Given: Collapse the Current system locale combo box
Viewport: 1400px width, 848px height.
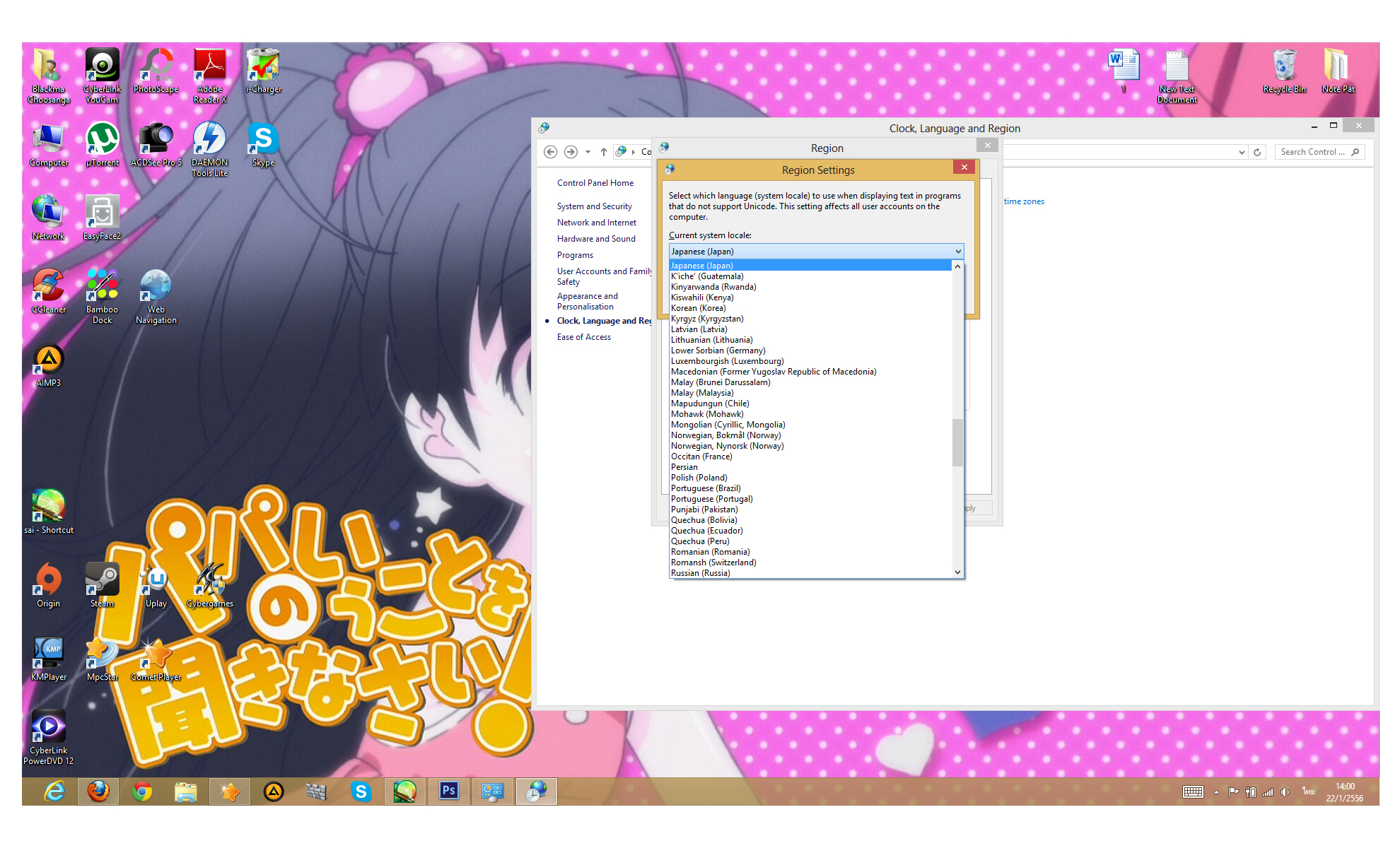Looking at the screenshot, I should pyautogui.click(x=958, y=252).
